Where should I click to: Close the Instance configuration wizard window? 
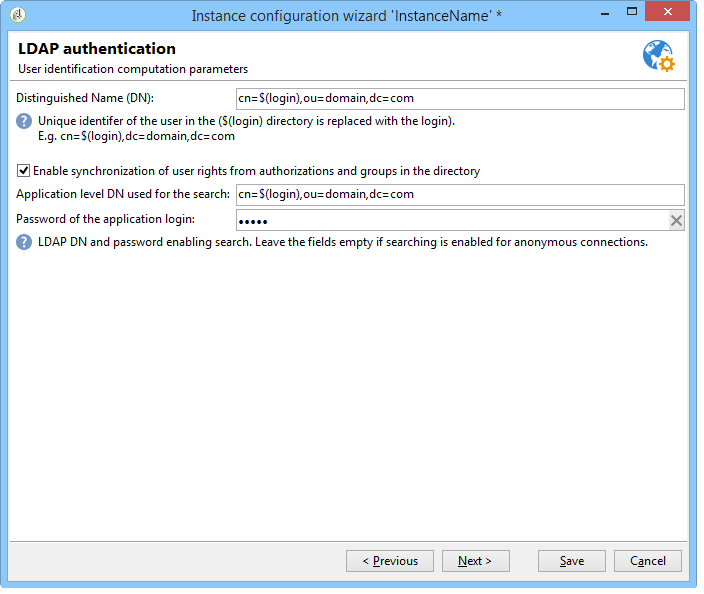coord(667,12)
